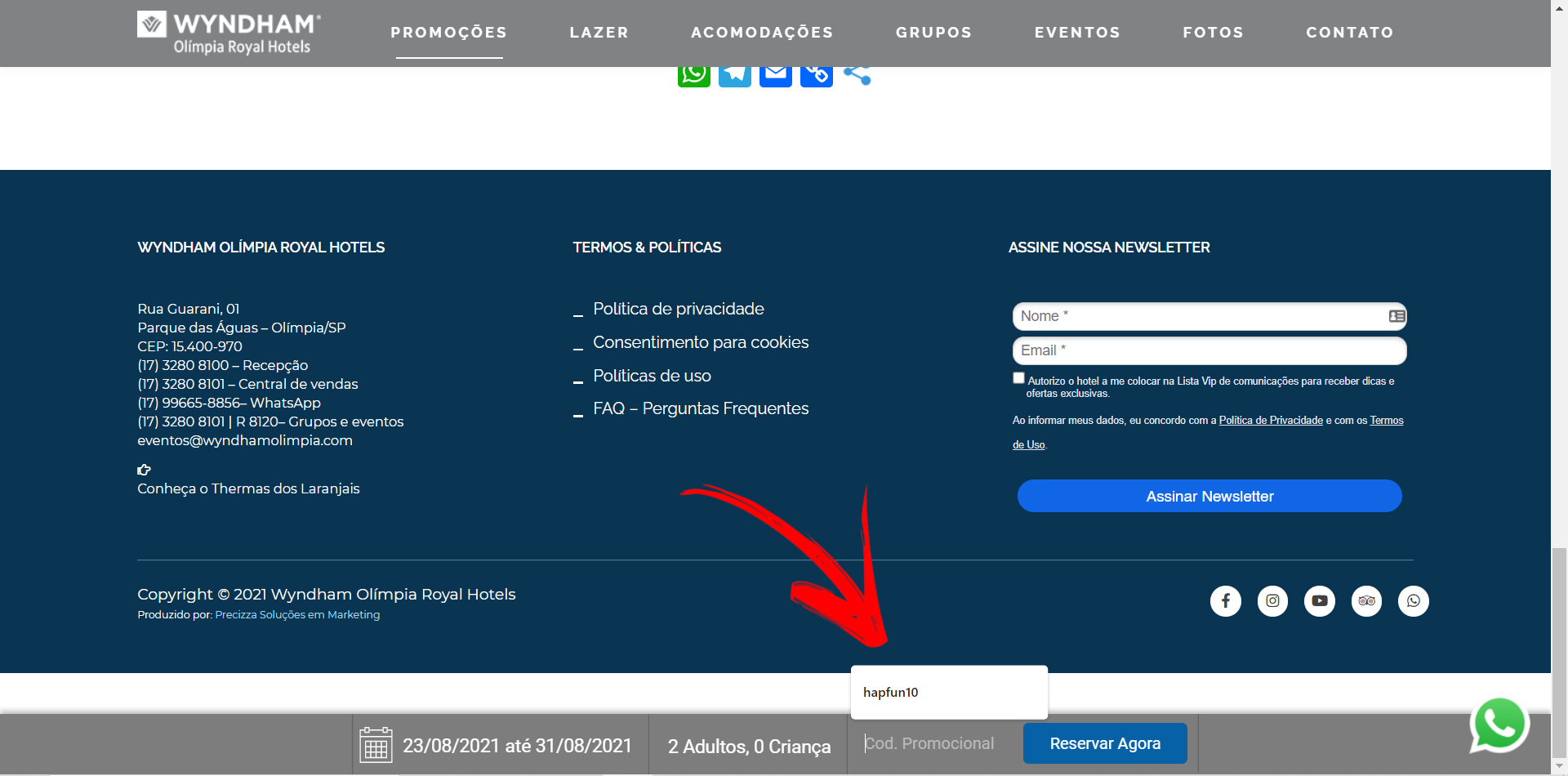
Task: Open Consentimento para cookies link
Action: 701,342
